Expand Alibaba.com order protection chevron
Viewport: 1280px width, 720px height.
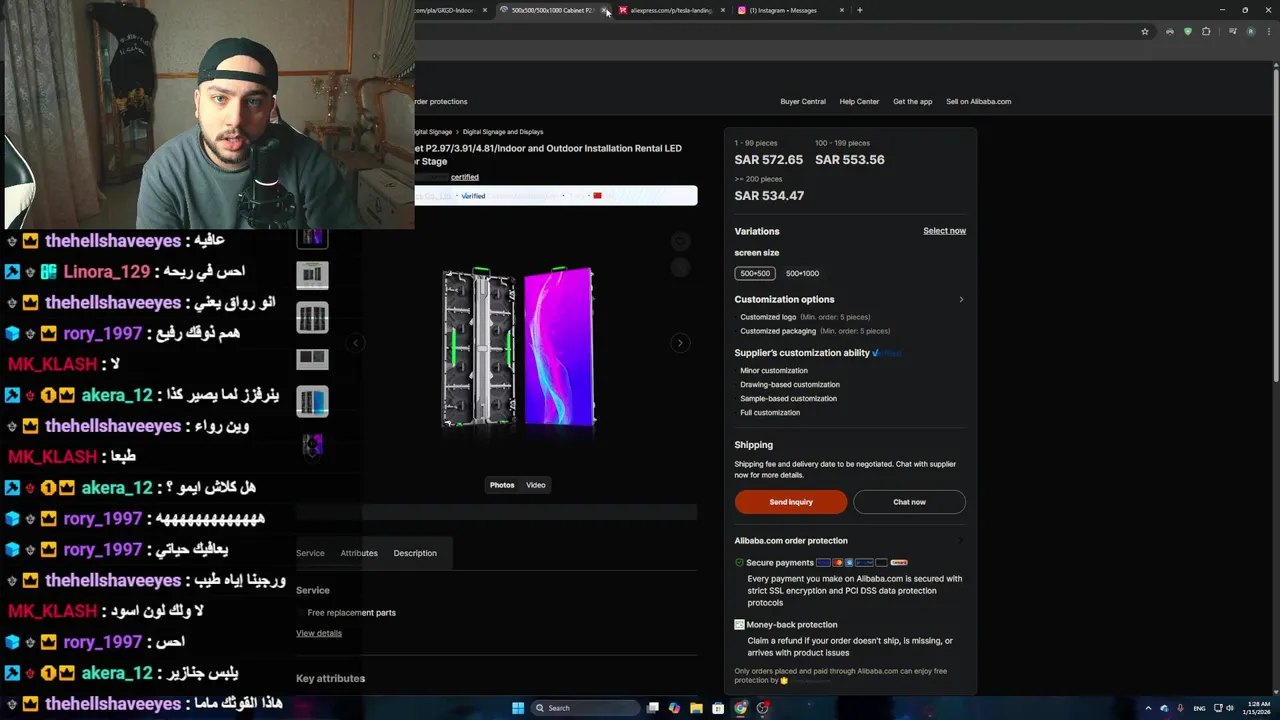[961, 541]
